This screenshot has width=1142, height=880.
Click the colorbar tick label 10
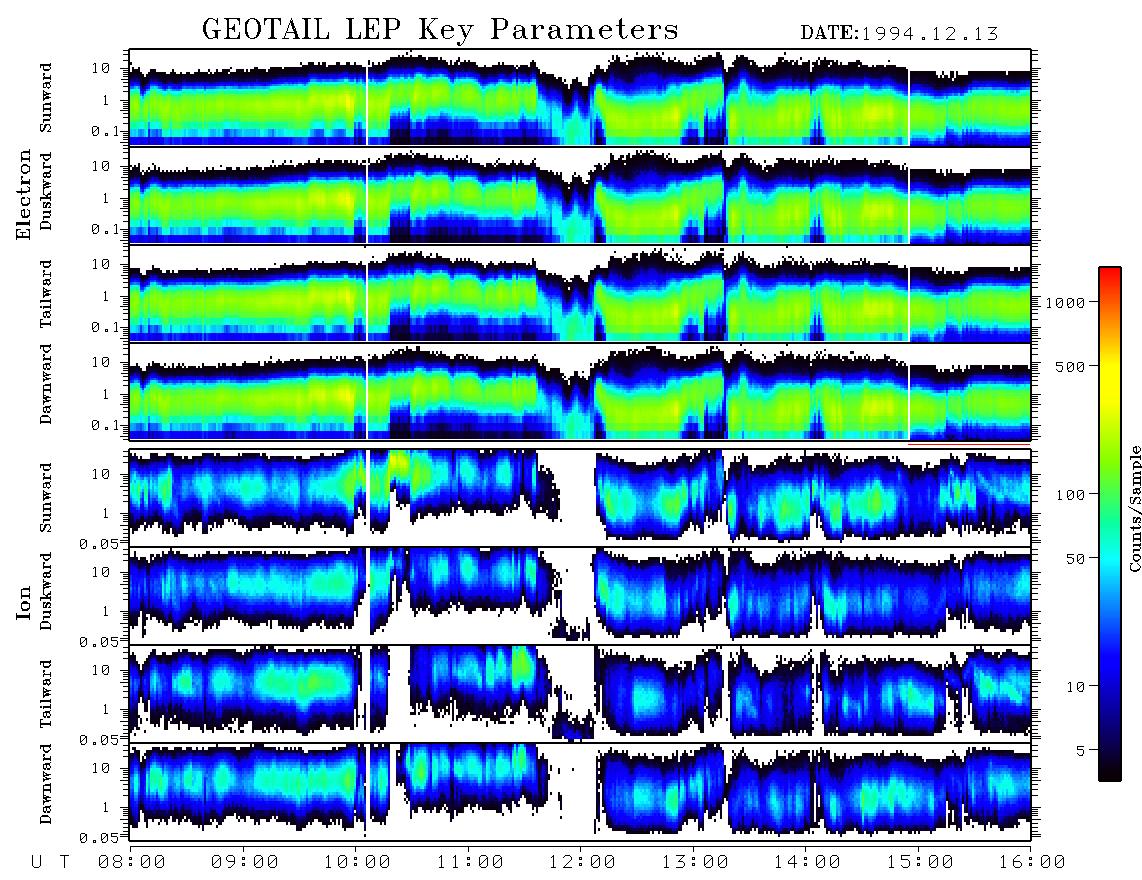coord(1076,686)
